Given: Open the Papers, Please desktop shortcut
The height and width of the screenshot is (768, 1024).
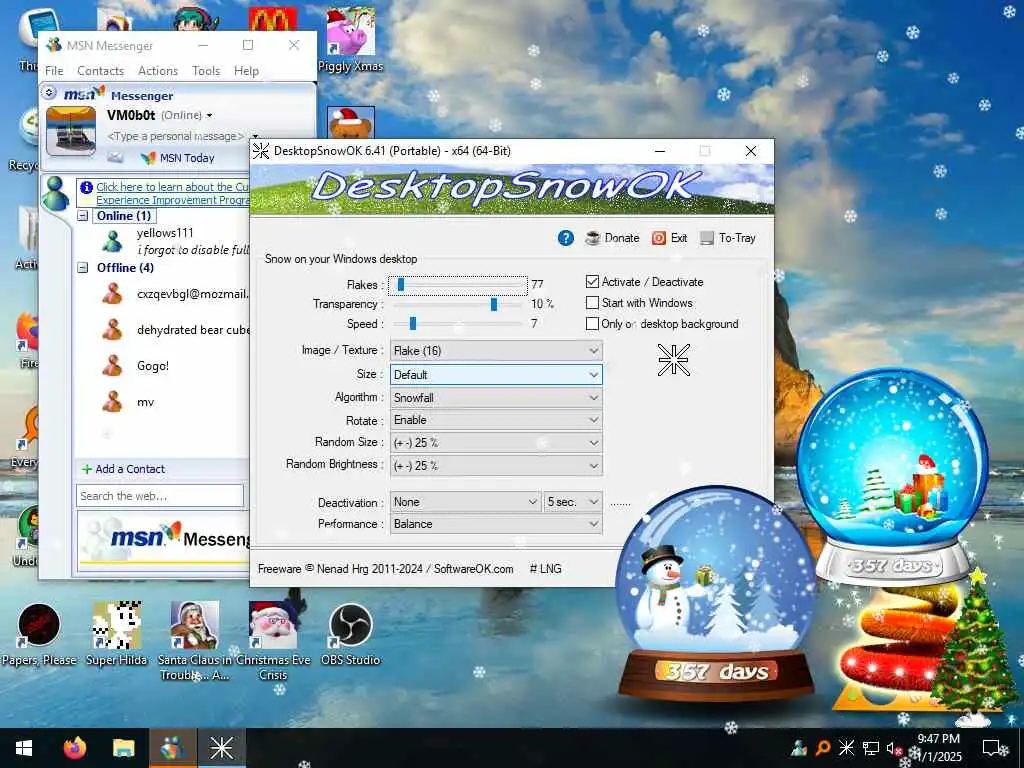Looking at the screenshot, I should tap(39, 635).
